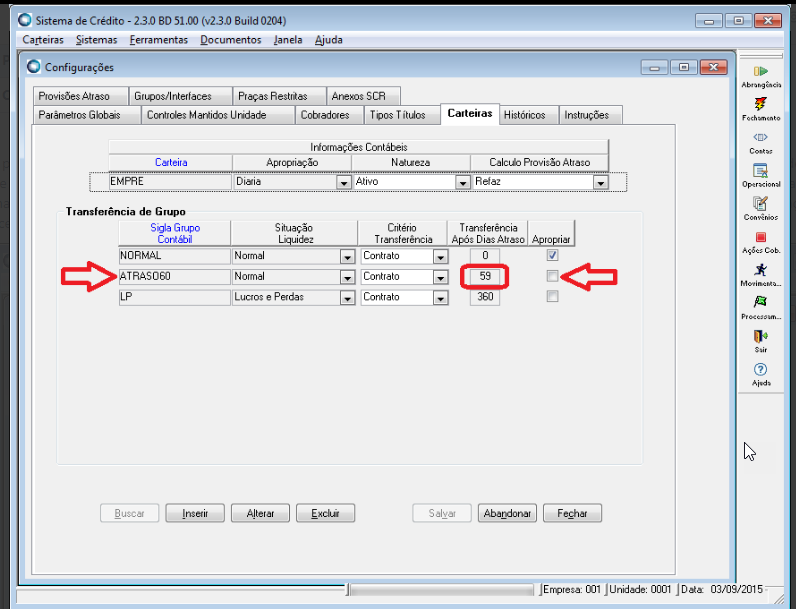
Task: Open the Ferramentas menu
Action: [x=158, y=40]
